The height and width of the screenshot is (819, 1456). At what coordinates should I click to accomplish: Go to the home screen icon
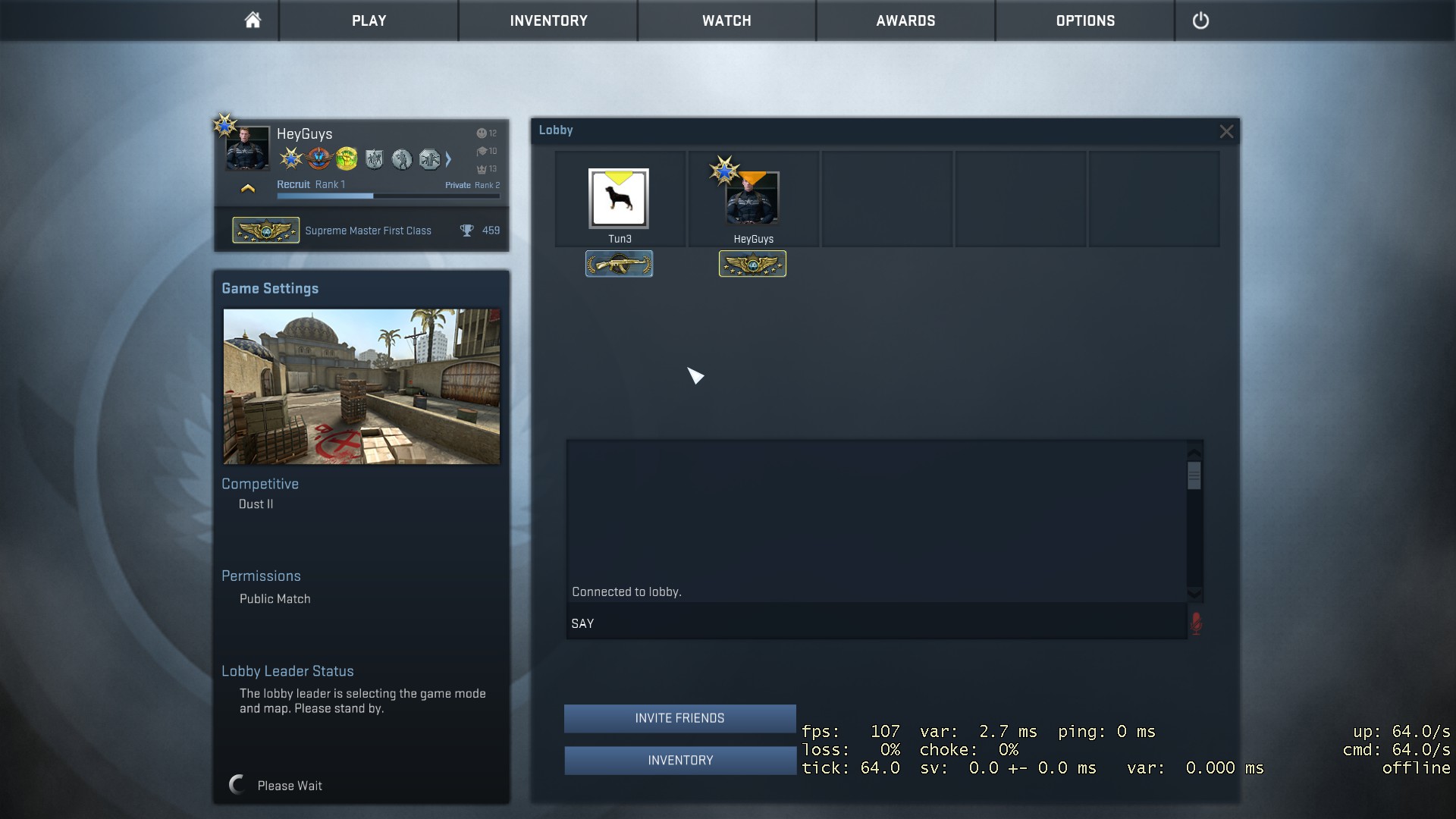point(253,20)
